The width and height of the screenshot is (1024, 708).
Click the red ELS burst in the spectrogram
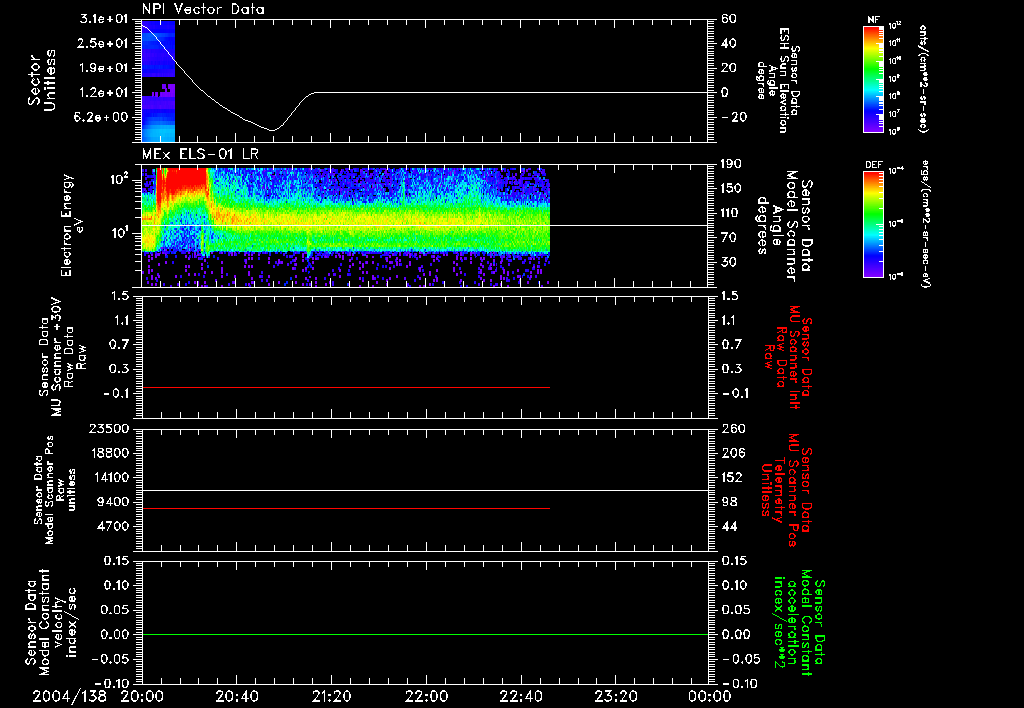[x=183, y=182]
